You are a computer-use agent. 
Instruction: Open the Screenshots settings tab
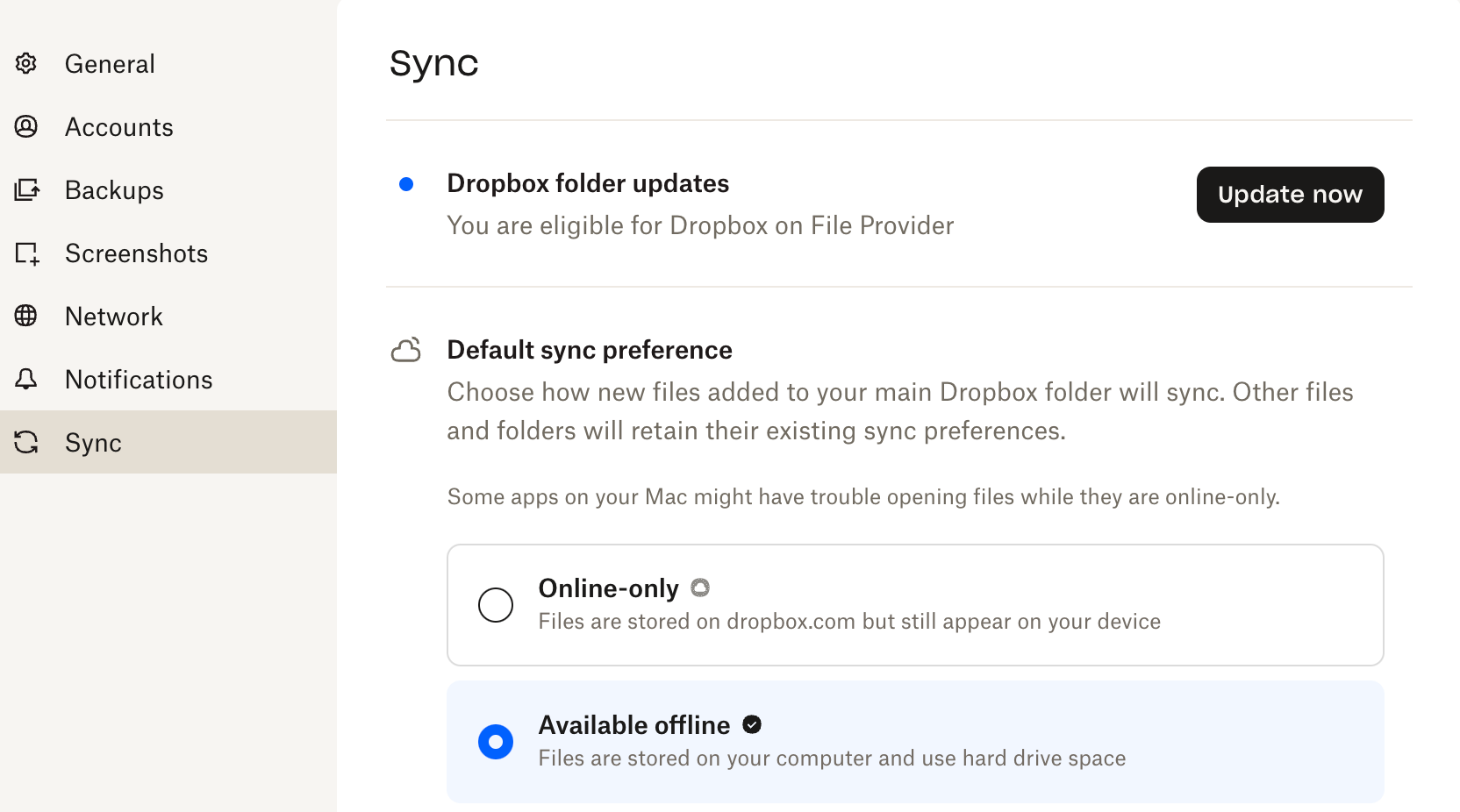tap(168, 253)
